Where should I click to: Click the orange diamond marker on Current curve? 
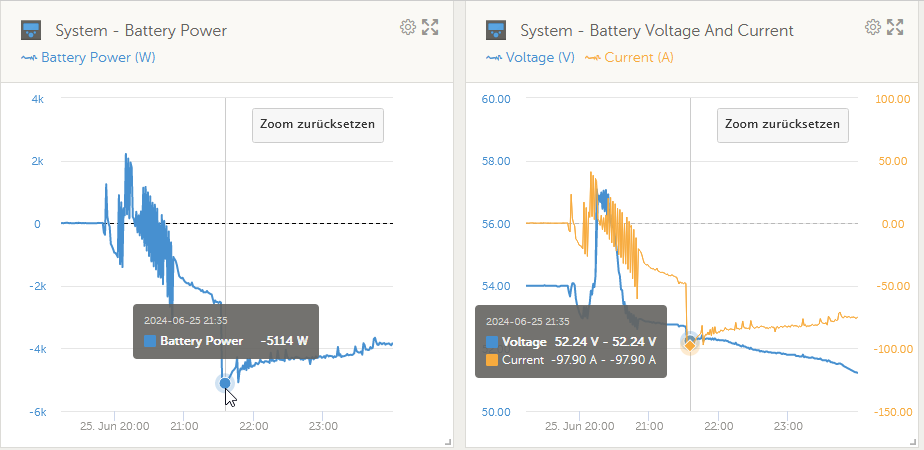(689, 346)
